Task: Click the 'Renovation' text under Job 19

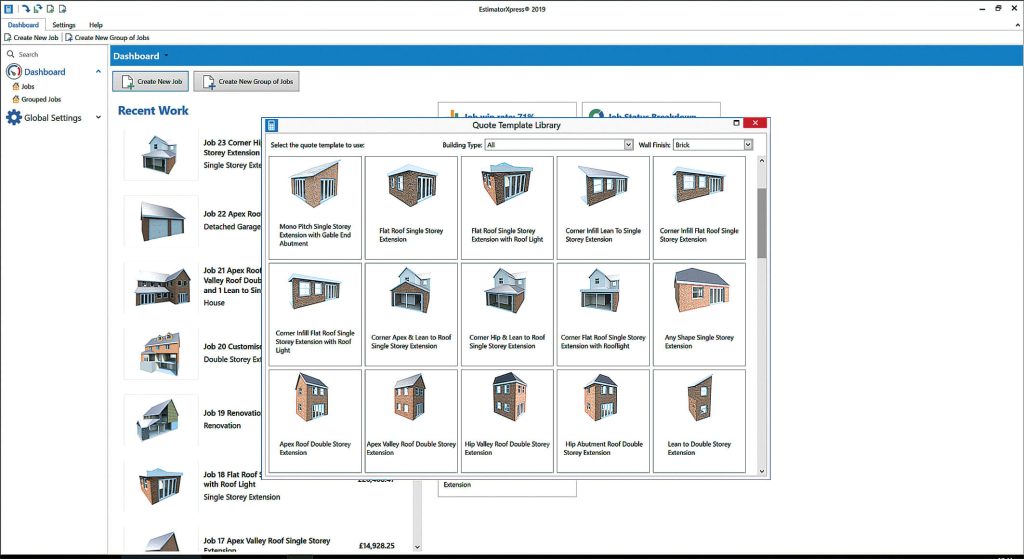Action: (222, 426)
